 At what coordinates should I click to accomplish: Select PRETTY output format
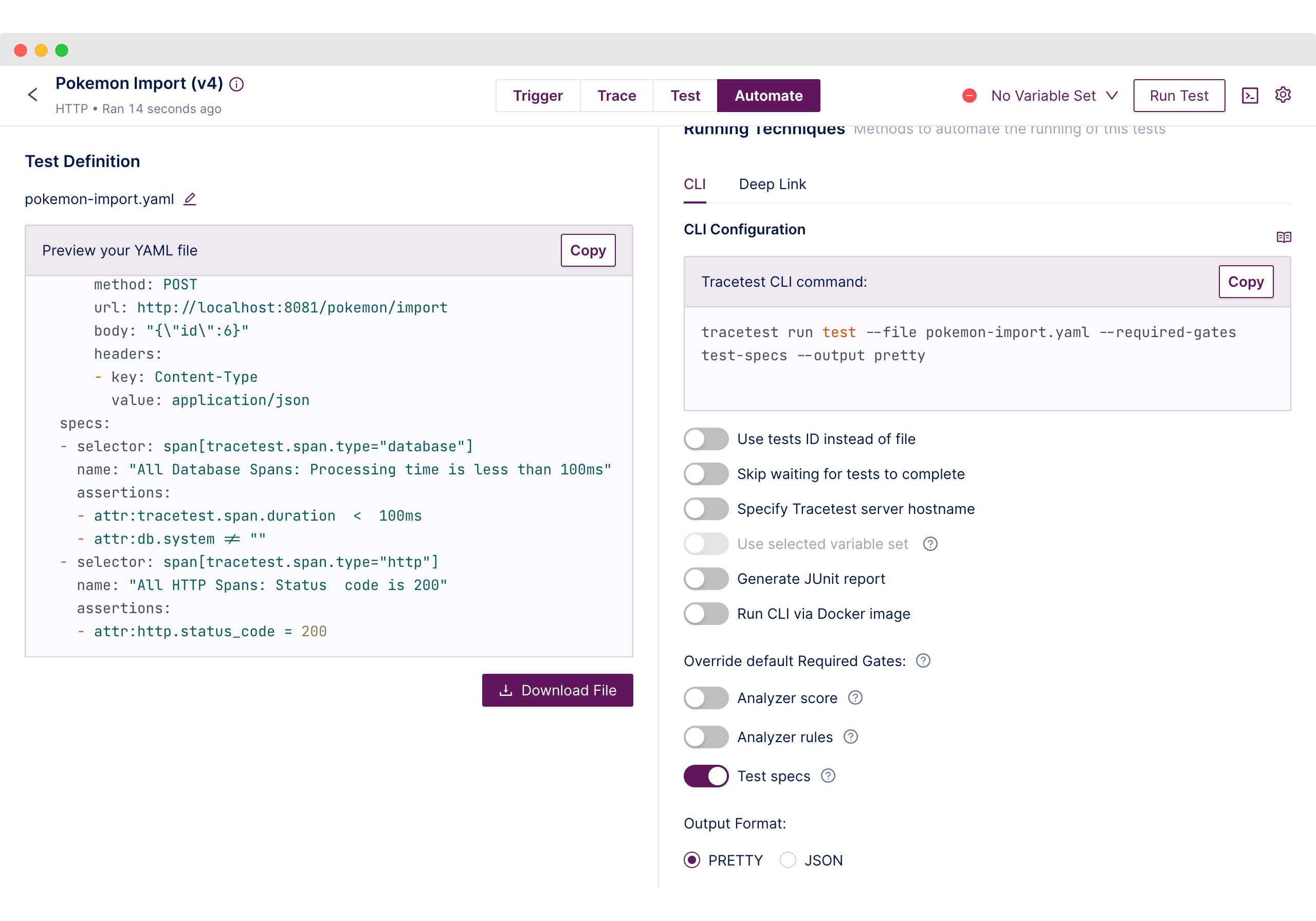692,860
